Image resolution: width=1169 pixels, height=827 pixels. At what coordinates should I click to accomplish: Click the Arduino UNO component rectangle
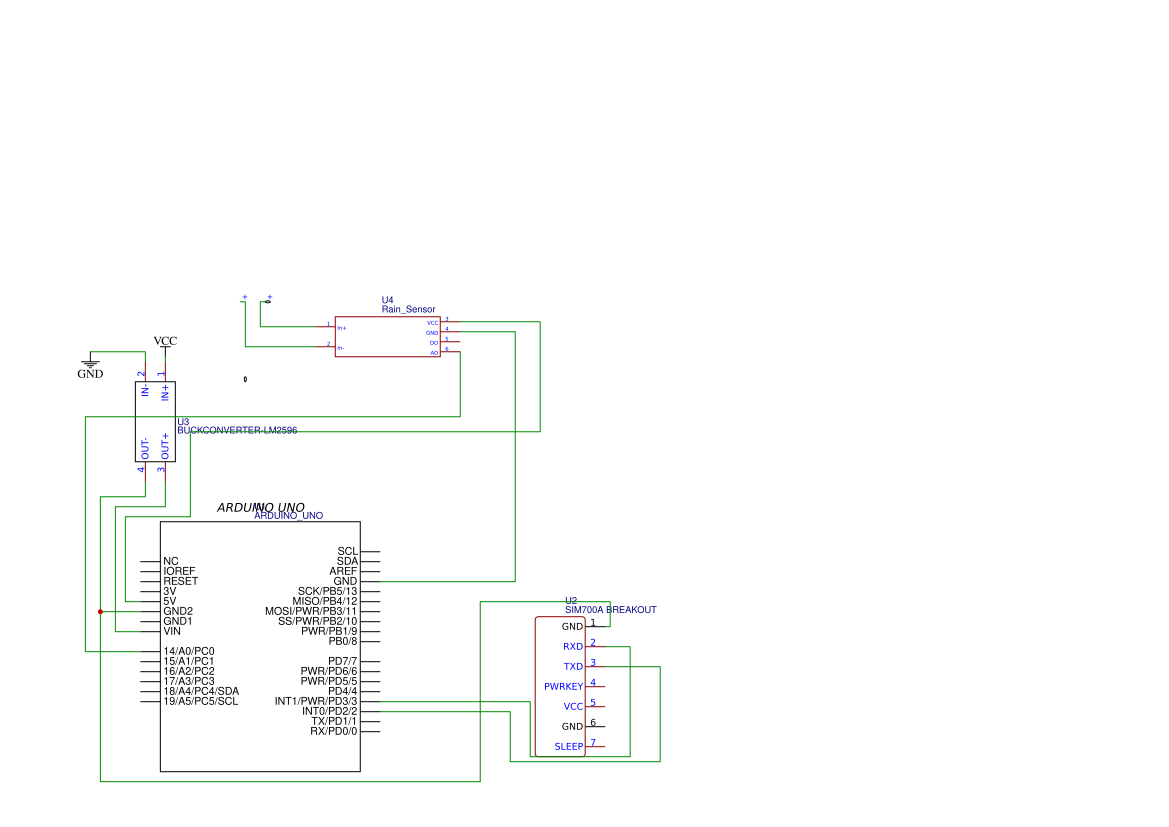(x=260, y=647)
